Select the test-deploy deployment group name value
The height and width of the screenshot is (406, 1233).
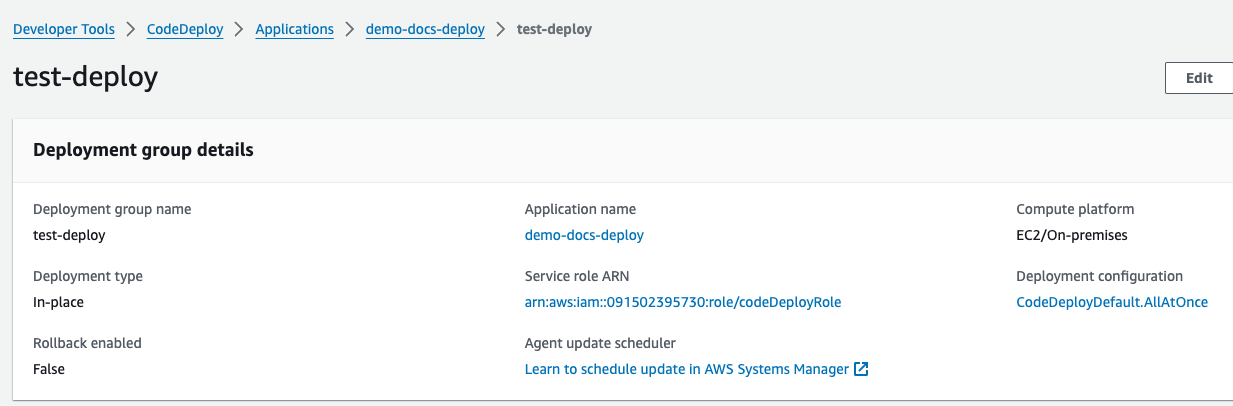coord(69,235)
